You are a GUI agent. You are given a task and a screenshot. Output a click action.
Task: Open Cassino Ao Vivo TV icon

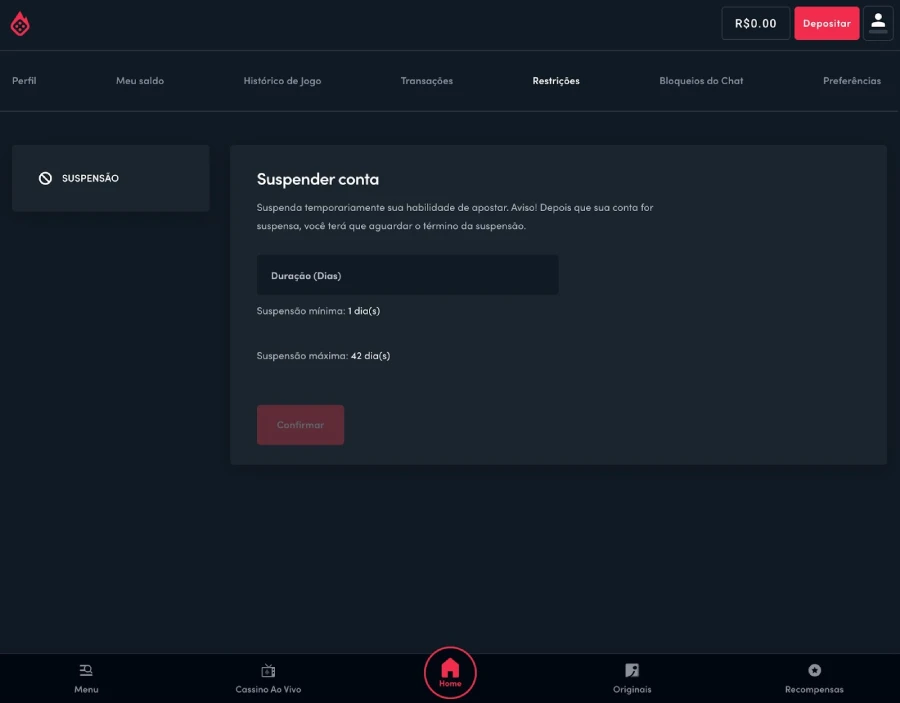[268, 670]
